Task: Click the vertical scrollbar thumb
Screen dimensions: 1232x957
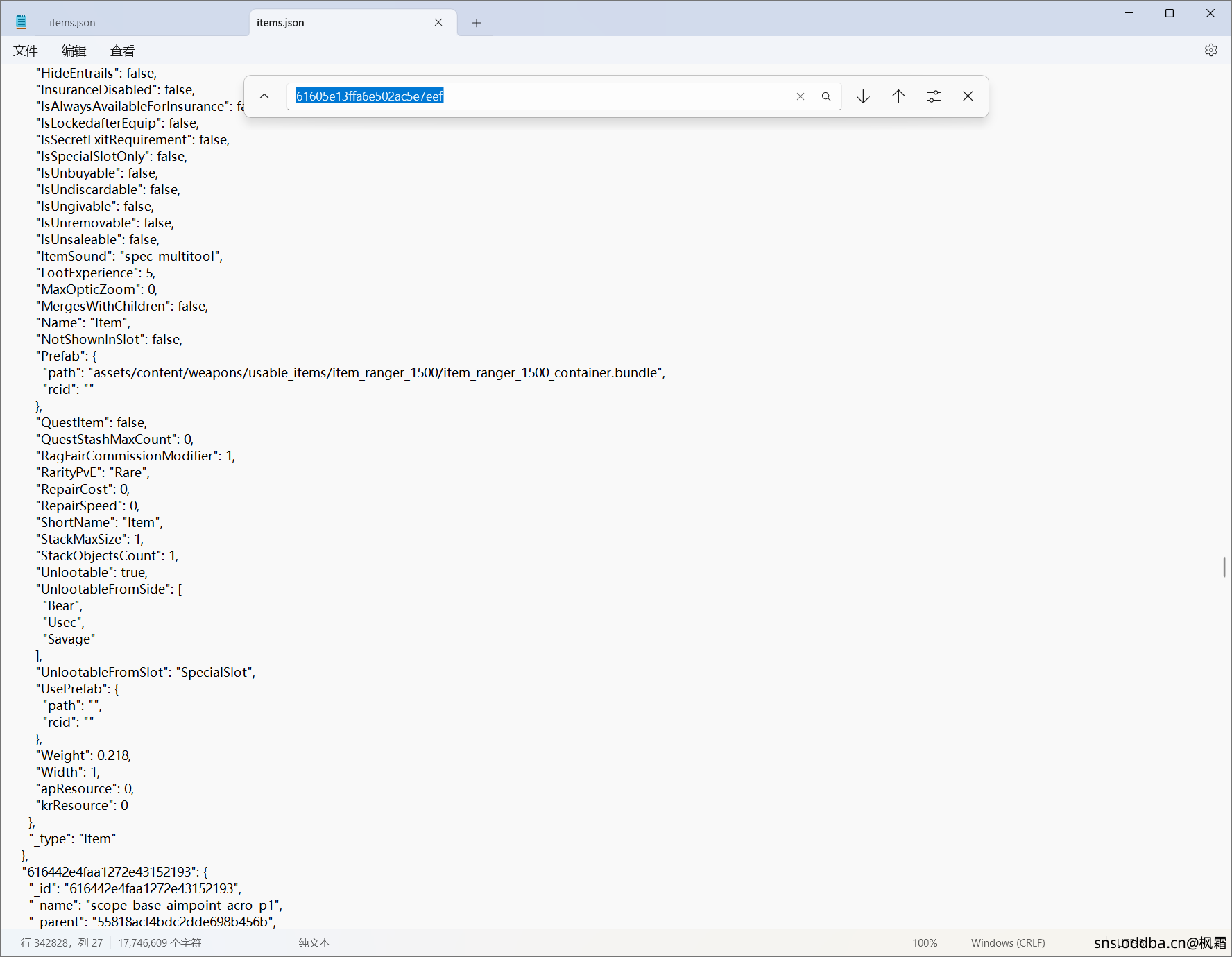Action: pyautogui.click(x=1224, y=567)
